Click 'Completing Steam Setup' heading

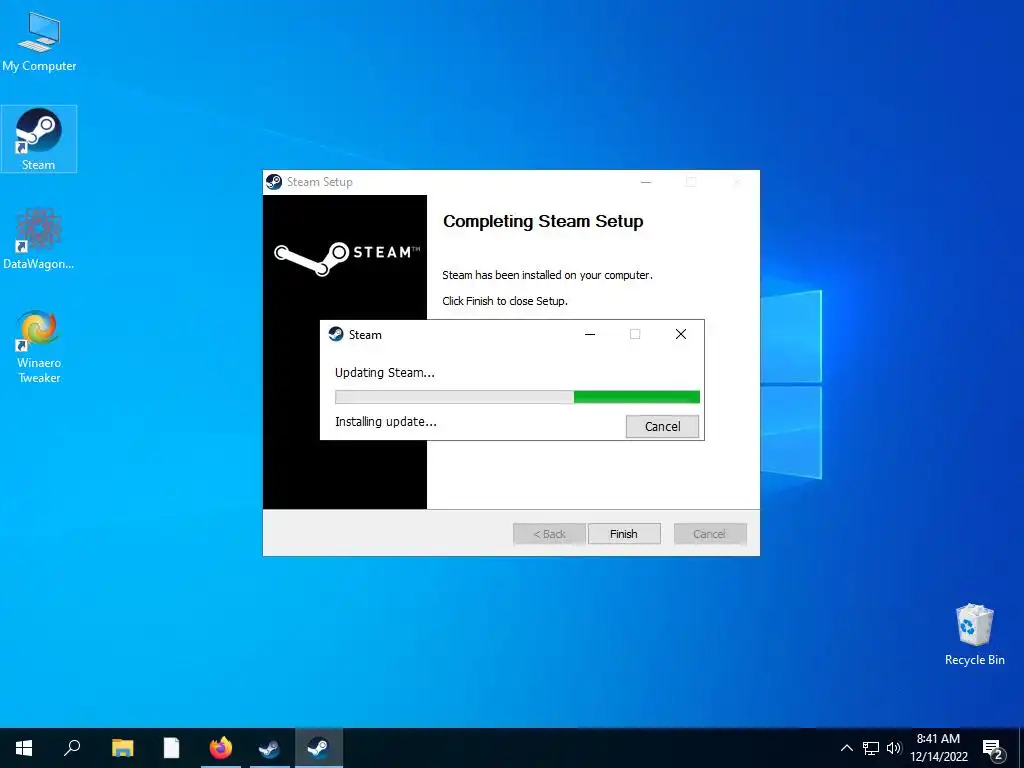[x=543, y=221]
